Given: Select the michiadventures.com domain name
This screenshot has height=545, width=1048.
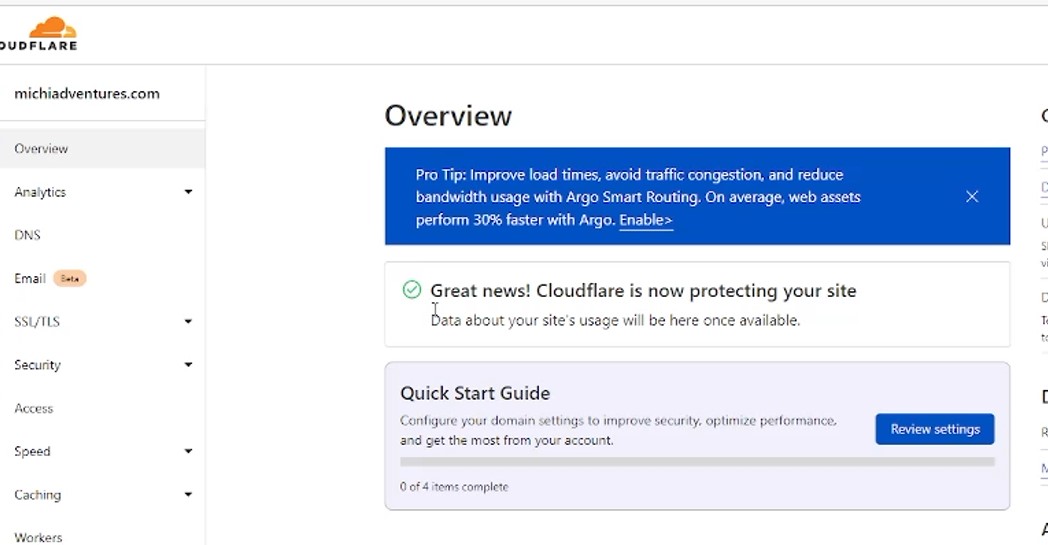Looking at the screenshot, I should click(87, 94).
